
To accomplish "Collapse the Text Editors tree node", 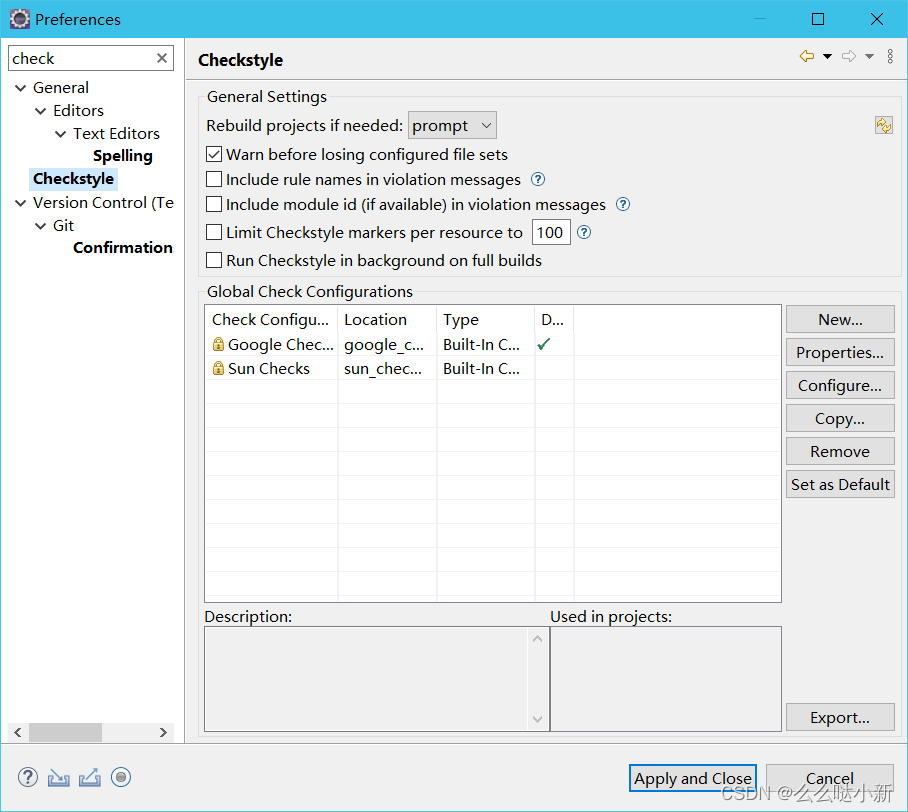I will (x=60, y=134).
